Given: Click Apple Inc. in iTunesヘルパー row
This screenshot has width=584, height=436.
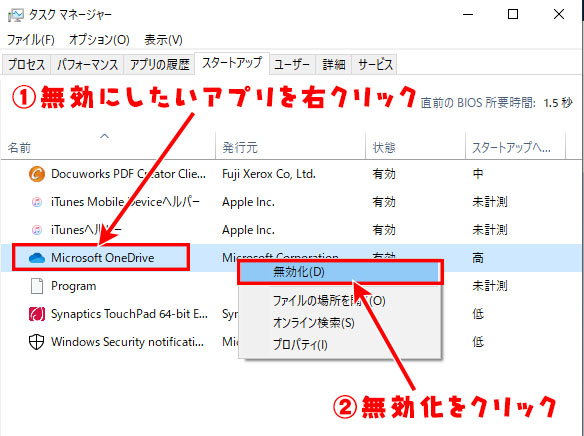Looking at the screenshot, I should click(248, 230).
